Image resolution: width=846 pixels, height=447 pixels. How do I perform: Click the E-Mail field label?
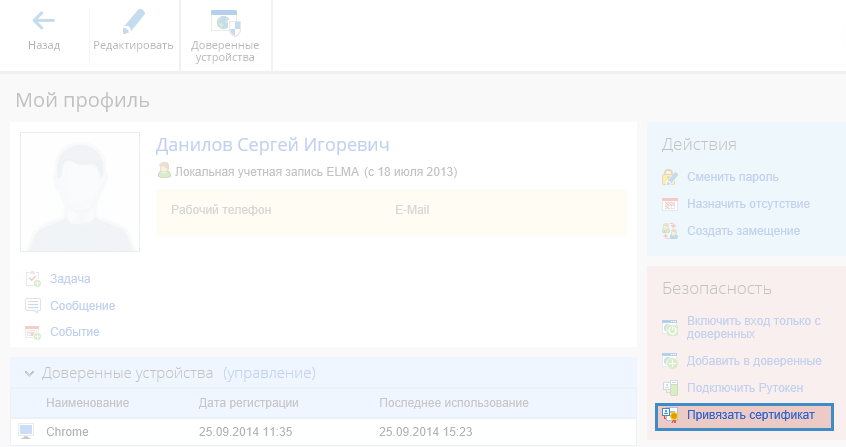click(x=412, y=209)
